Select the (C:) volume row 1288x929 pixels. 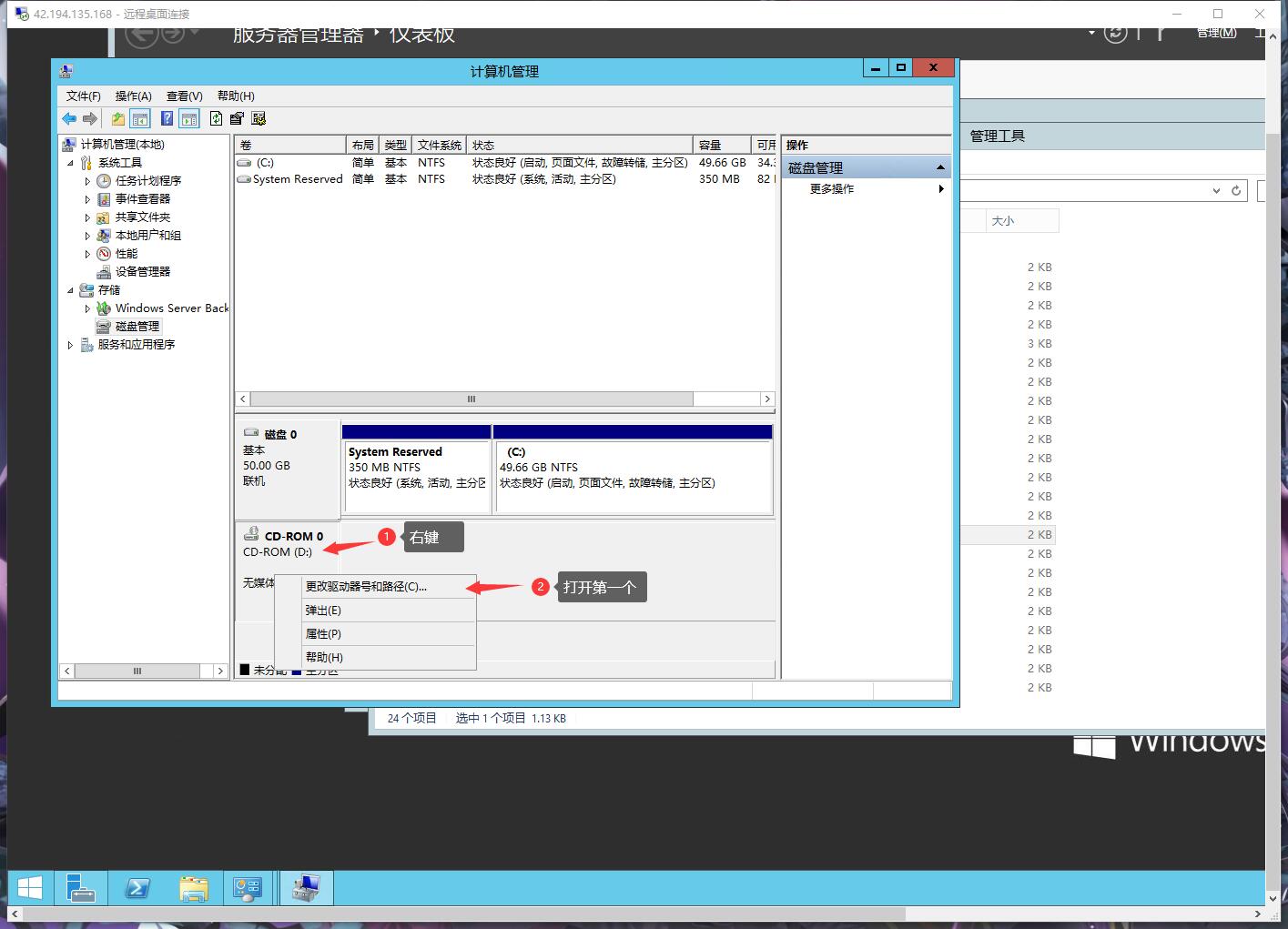[264, 162]
